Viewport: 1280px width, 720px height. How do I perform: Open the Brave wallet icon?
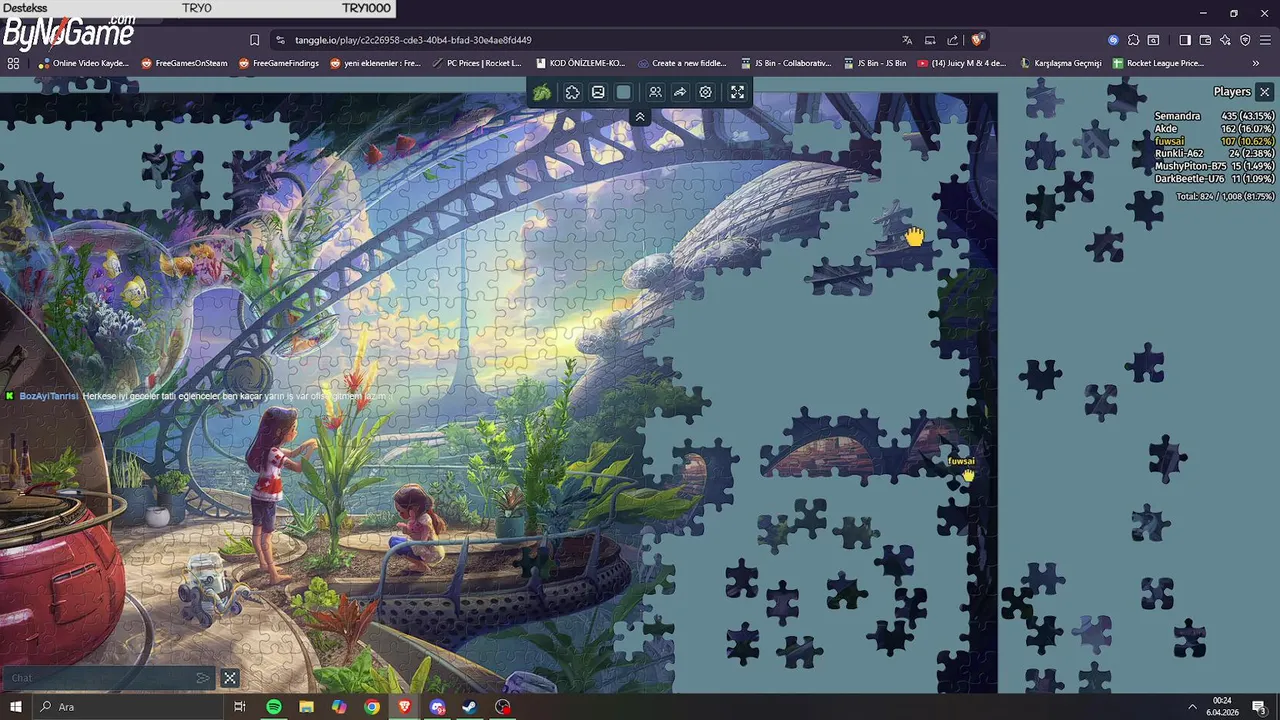(1205, 40)
